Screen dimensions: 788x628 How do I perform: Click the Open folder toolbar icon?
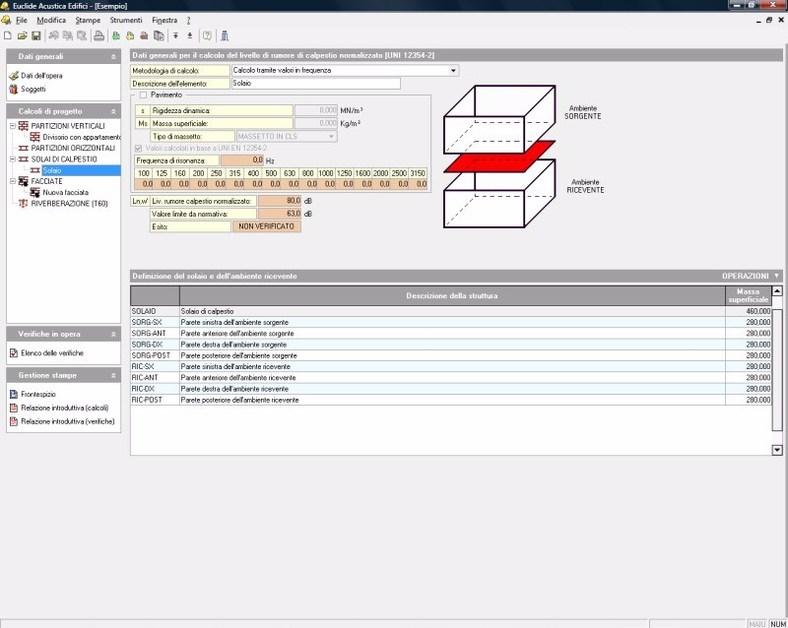[22, 36]
